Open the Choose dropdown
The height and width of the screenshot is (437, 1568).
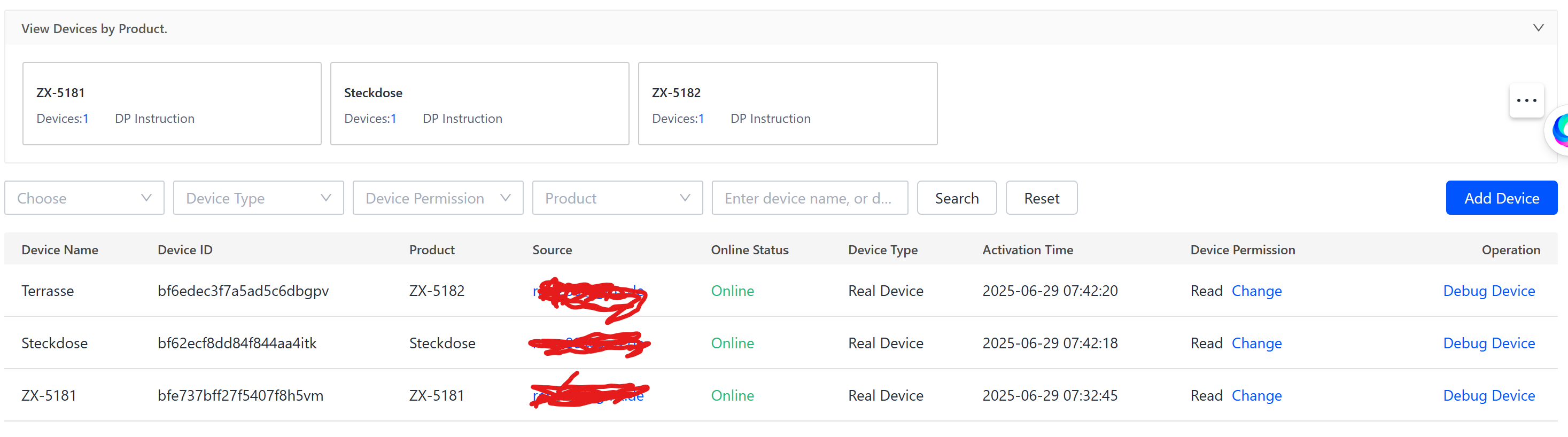click(x=84, y=198)
